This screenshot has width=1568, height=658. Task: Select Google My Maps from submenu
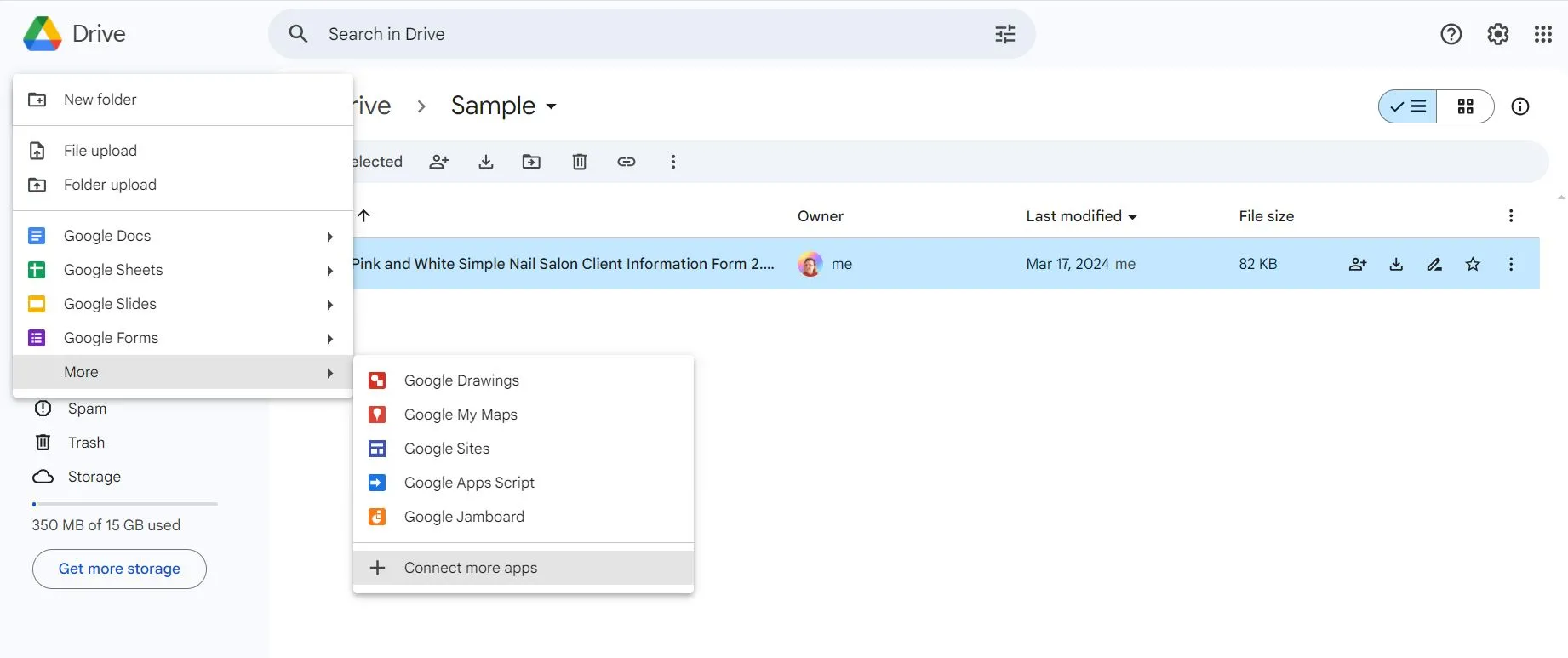click(x=524, y=415)
